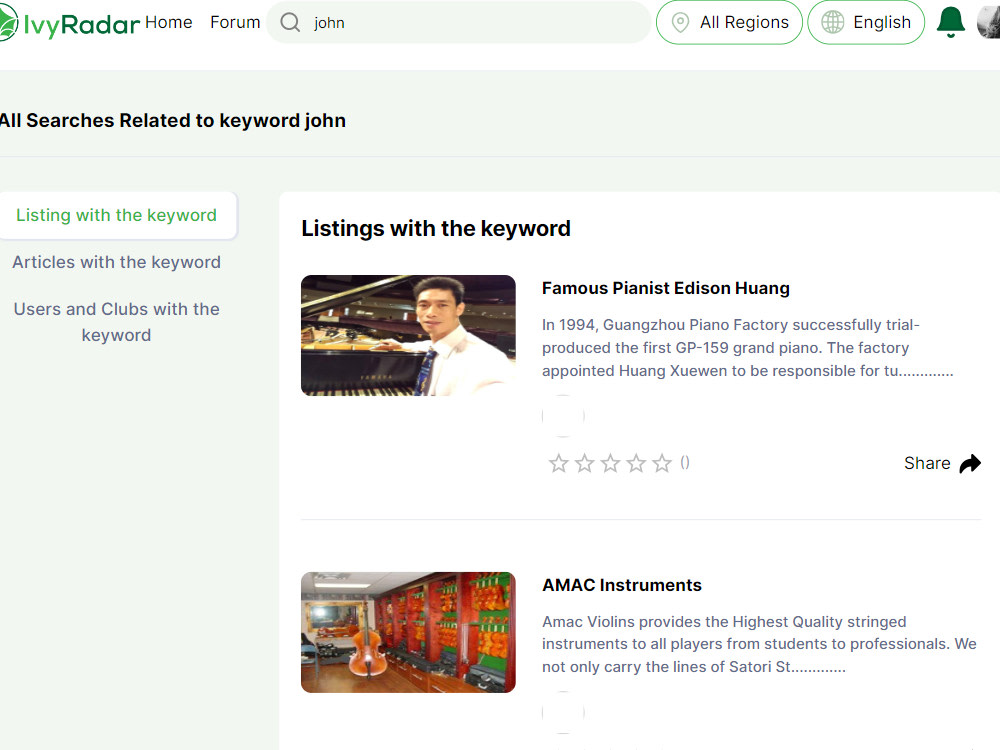Open Famous Pianist Edison Huang listing title
Screen dimensions: 1000x750
[666, 288]
